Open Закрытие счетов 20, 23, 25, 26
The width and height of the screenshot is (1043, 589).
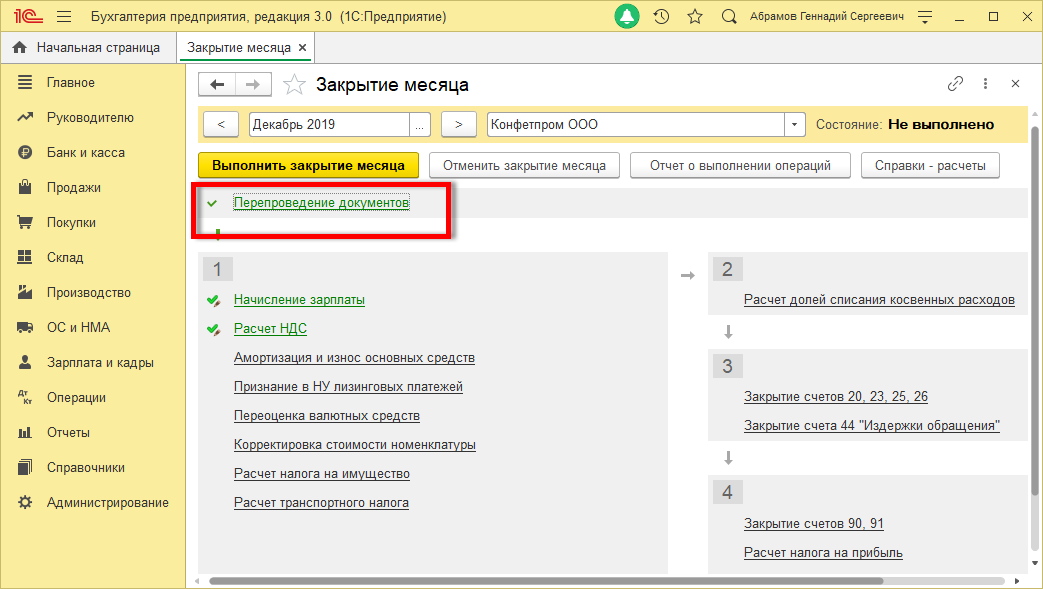pos(835,397)
